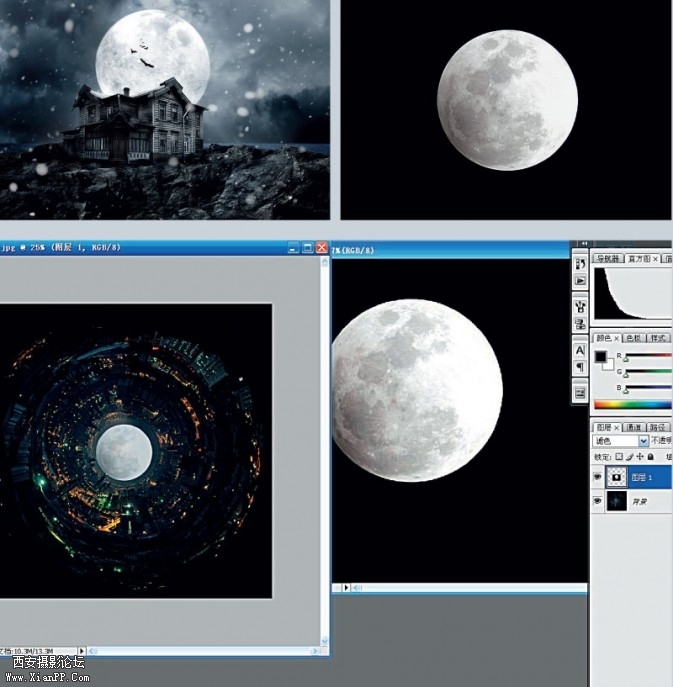Click the up arrow of left document scrollbar
673x687 pixels.
[325, 262]
